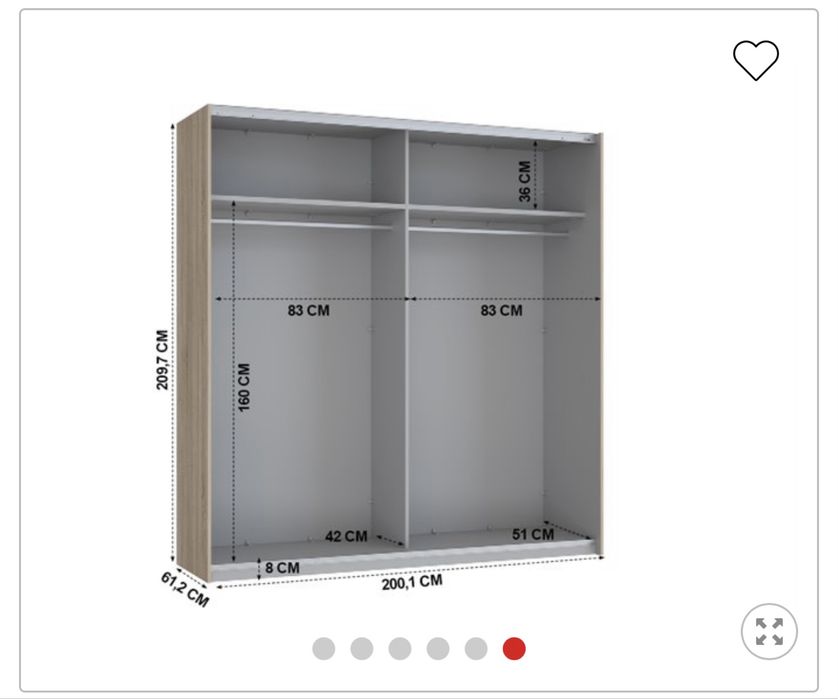
Task: Switch to the third gallery pagination dot
Action: (x=400, y=648)
